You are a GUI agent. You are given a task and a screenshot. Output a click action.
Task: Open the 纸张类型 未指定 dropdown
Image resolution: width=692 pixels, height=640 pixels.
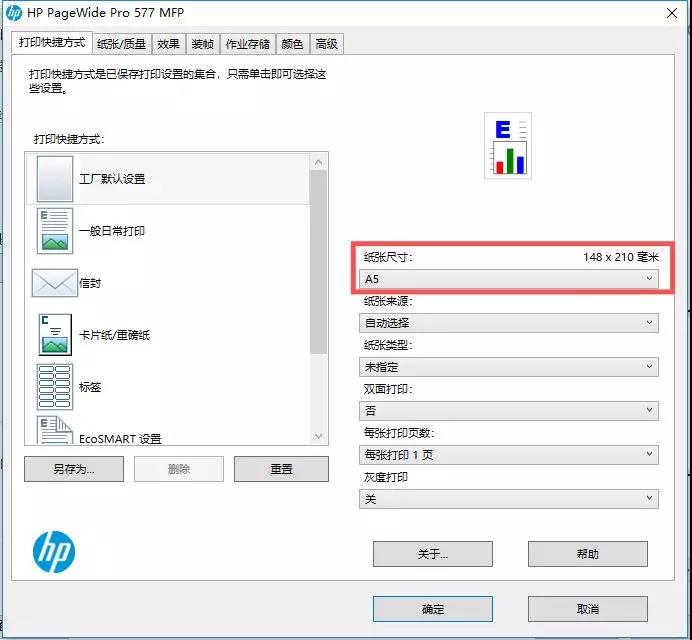[509, 367]
